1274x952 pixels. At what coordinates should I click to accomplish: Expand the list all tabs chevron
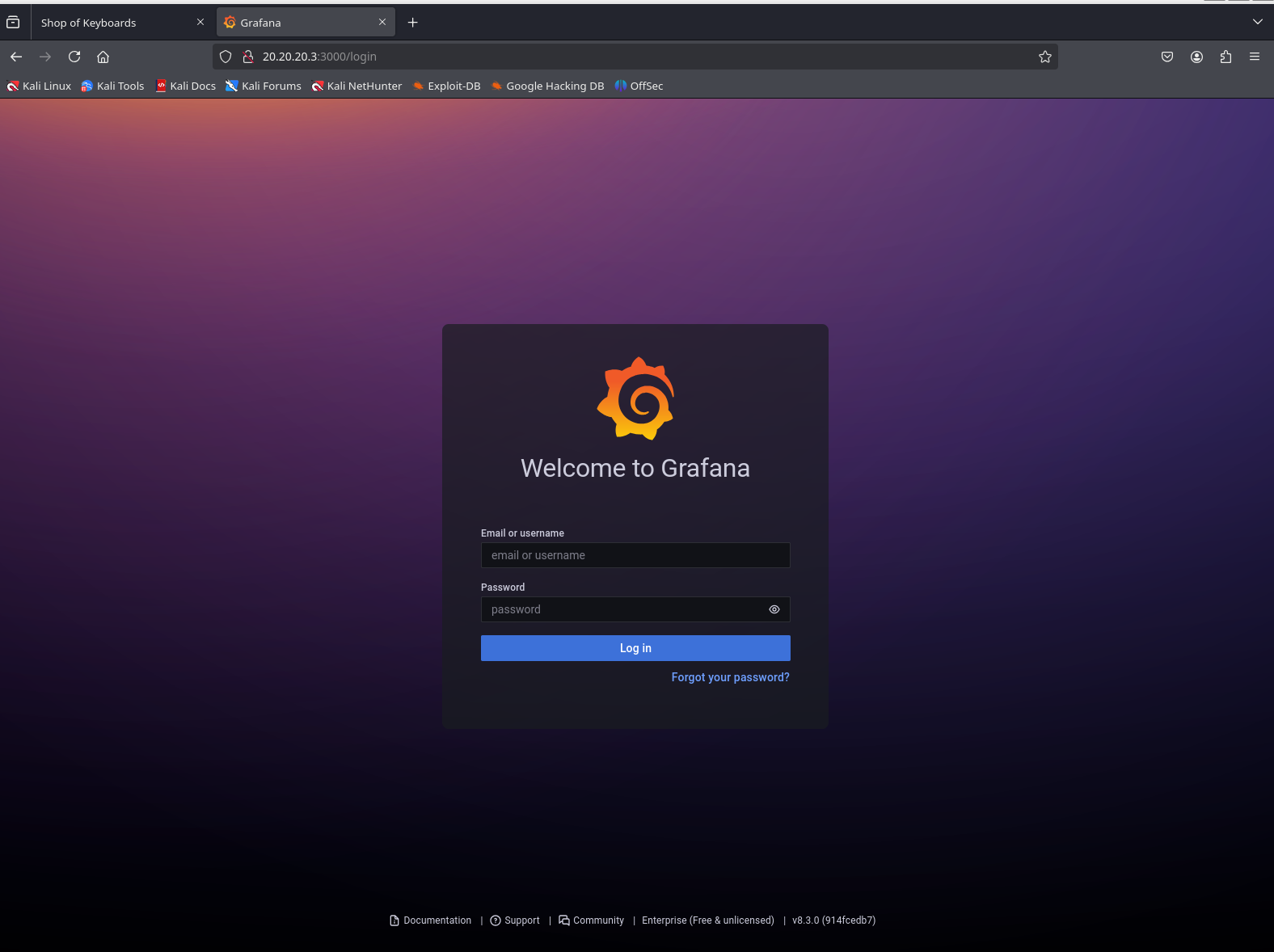(x=1257, y=22)
